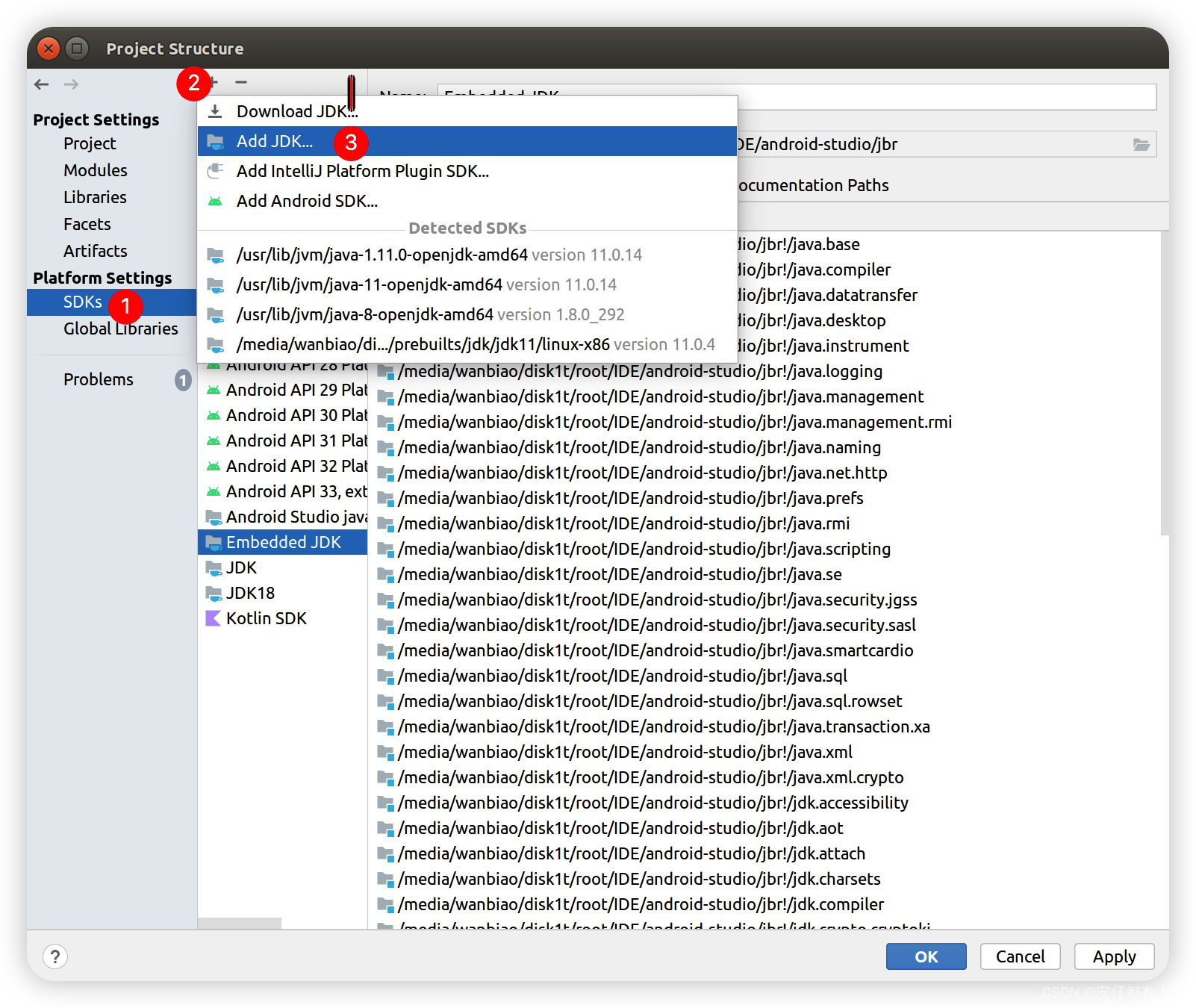
Task: Open the Documentation Paths tab
Action: (x=813, y=185)
